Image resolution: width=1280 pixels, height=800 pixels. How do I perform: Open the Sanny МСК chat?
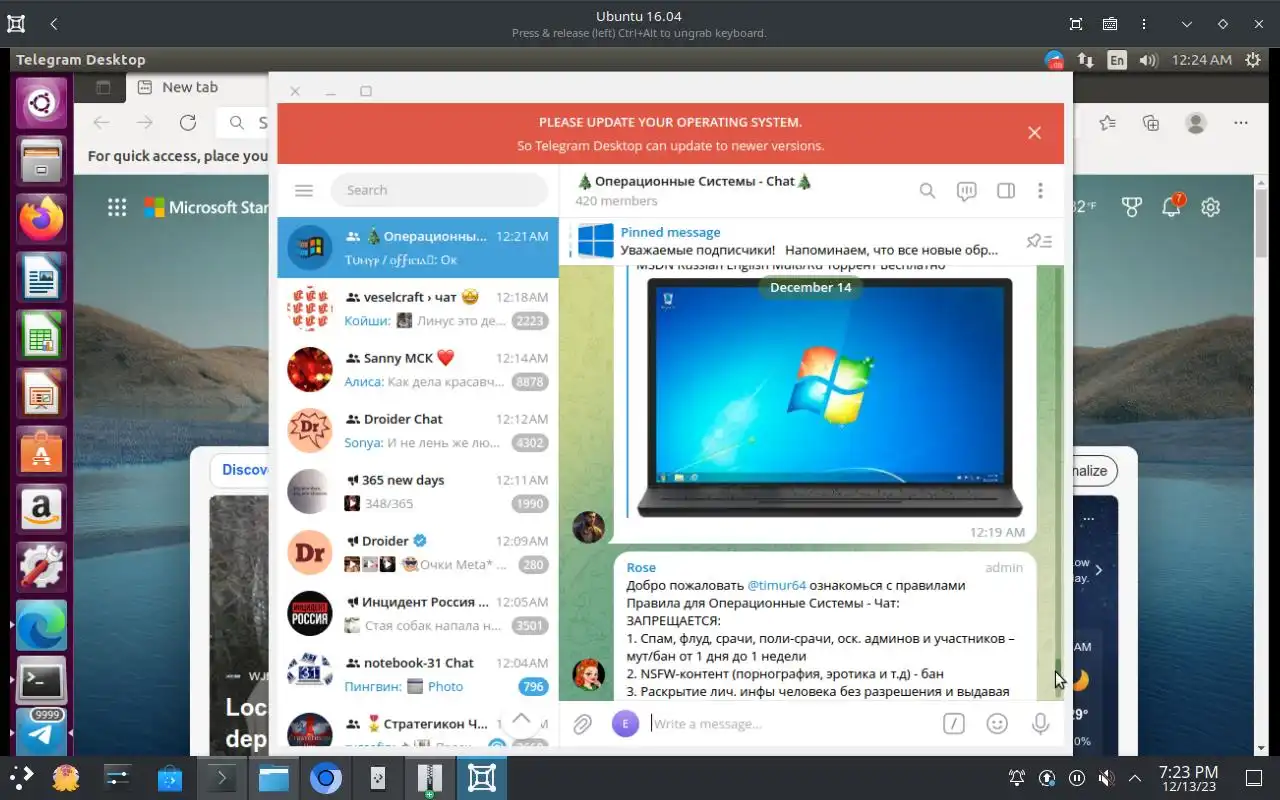pos(418,370)
